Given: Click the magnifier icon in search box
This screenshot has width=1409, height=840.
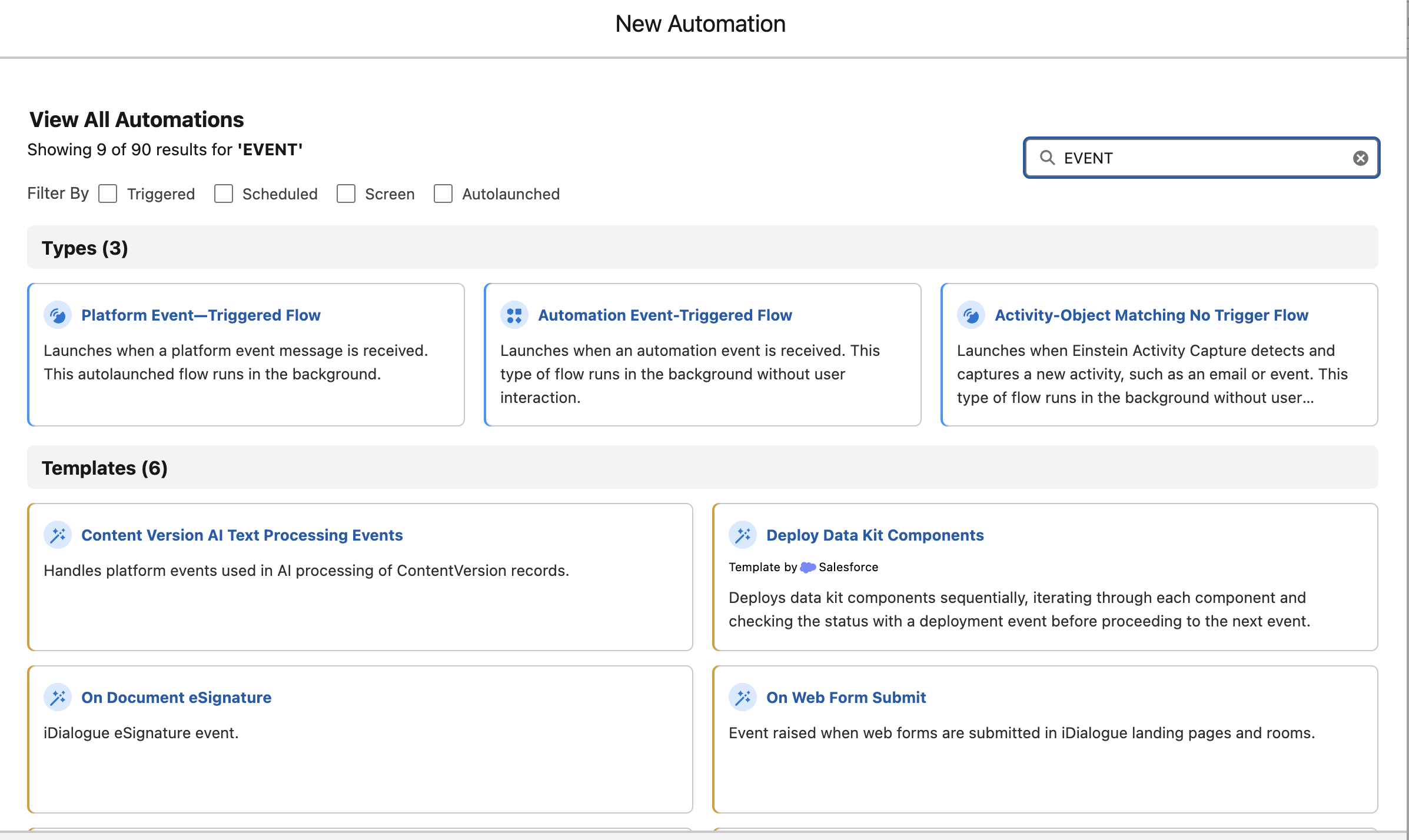Looking at the screenshot, I should point(1047,158).
